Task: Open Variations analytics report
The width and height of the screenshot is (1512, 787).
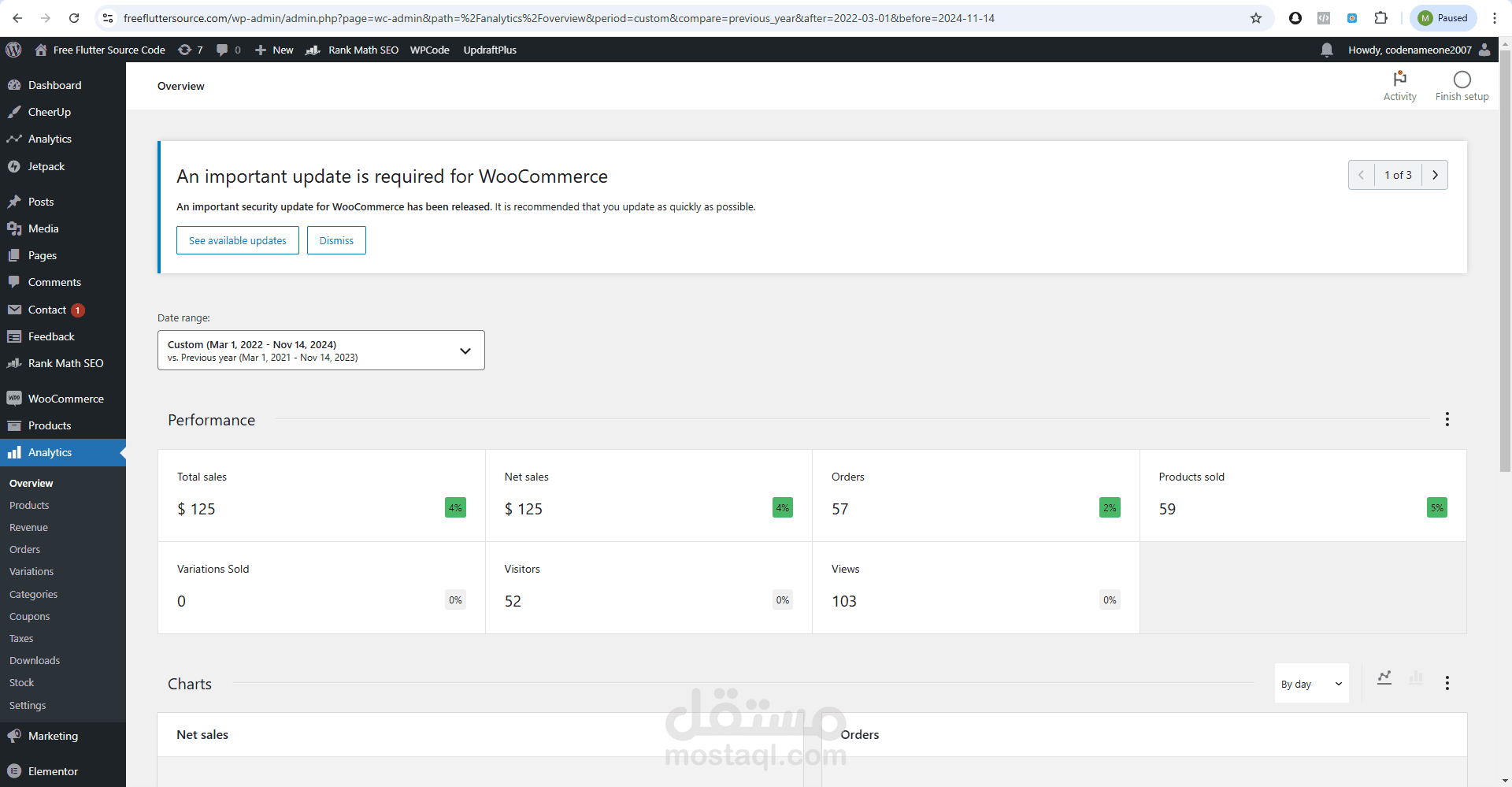Action: point(31,571)
